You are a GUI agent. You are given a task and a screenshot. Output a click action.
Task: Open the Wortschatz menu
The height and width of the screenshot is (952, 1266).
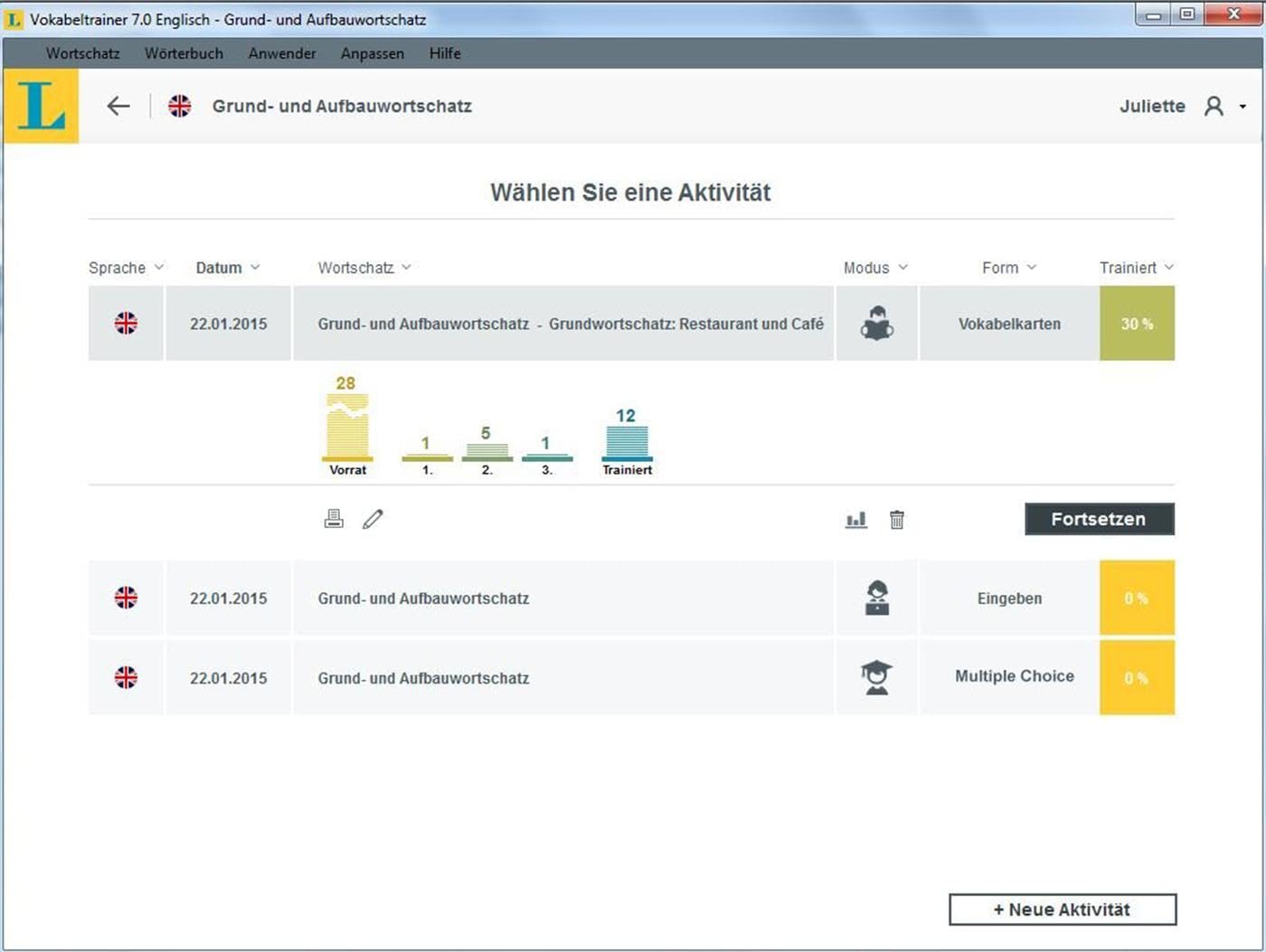coord(83,53)
